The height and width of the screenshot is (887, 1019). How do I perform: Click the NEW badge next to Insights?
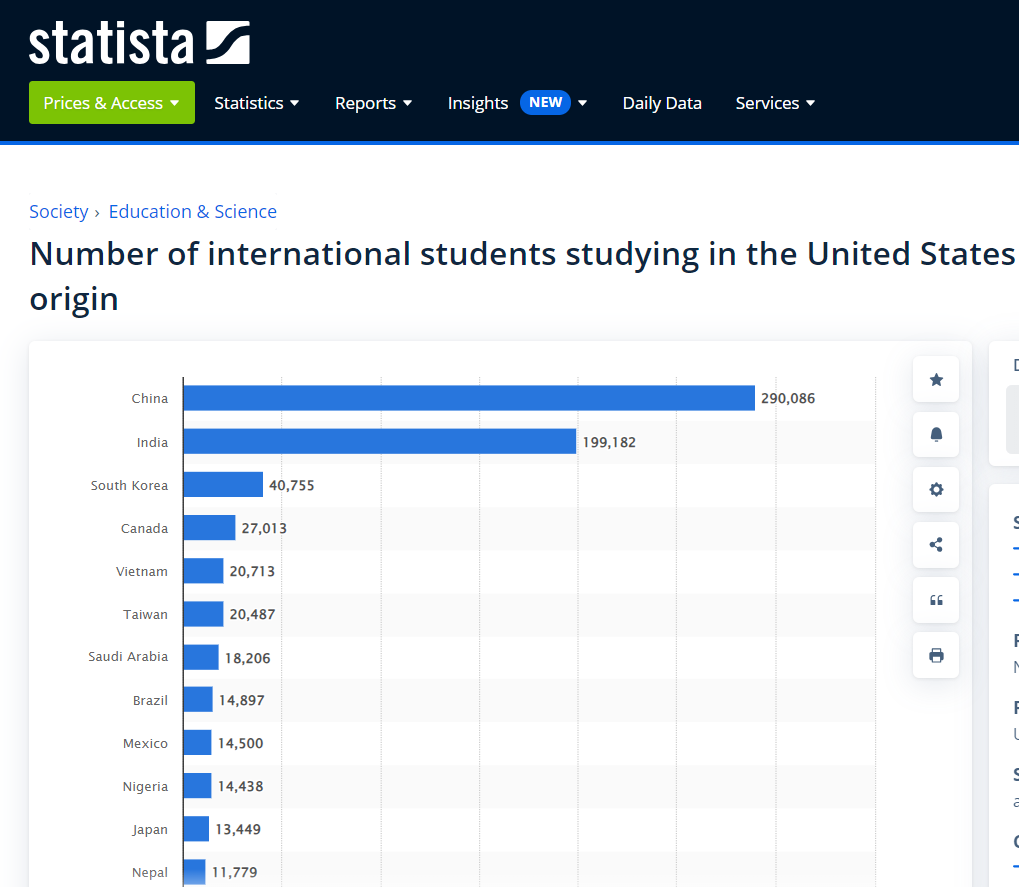click(545, 103)
